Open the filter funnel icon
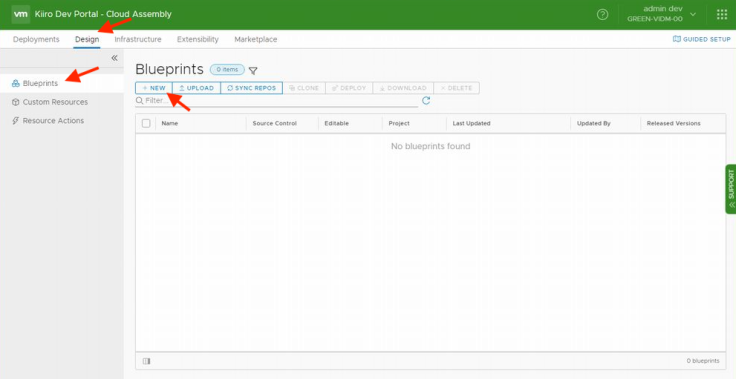Image resolution: width=736 pixels, height=379 pixels. [253, 71]
